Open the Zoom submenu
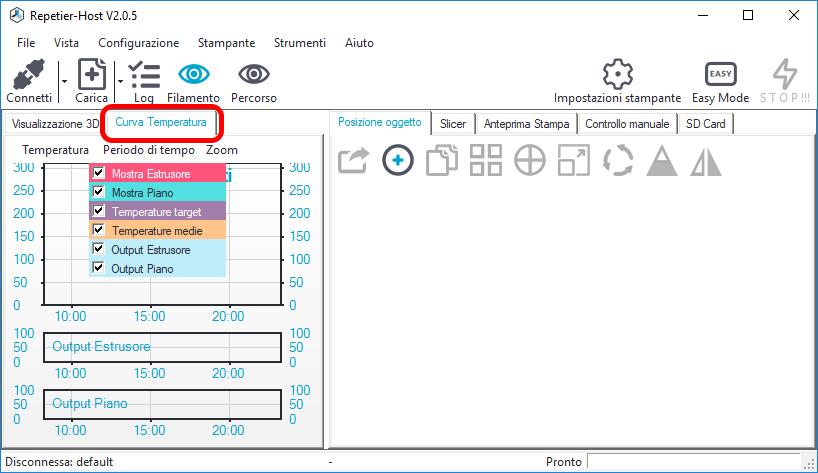Viewport: 818px width, 473px height. point(222,150)
